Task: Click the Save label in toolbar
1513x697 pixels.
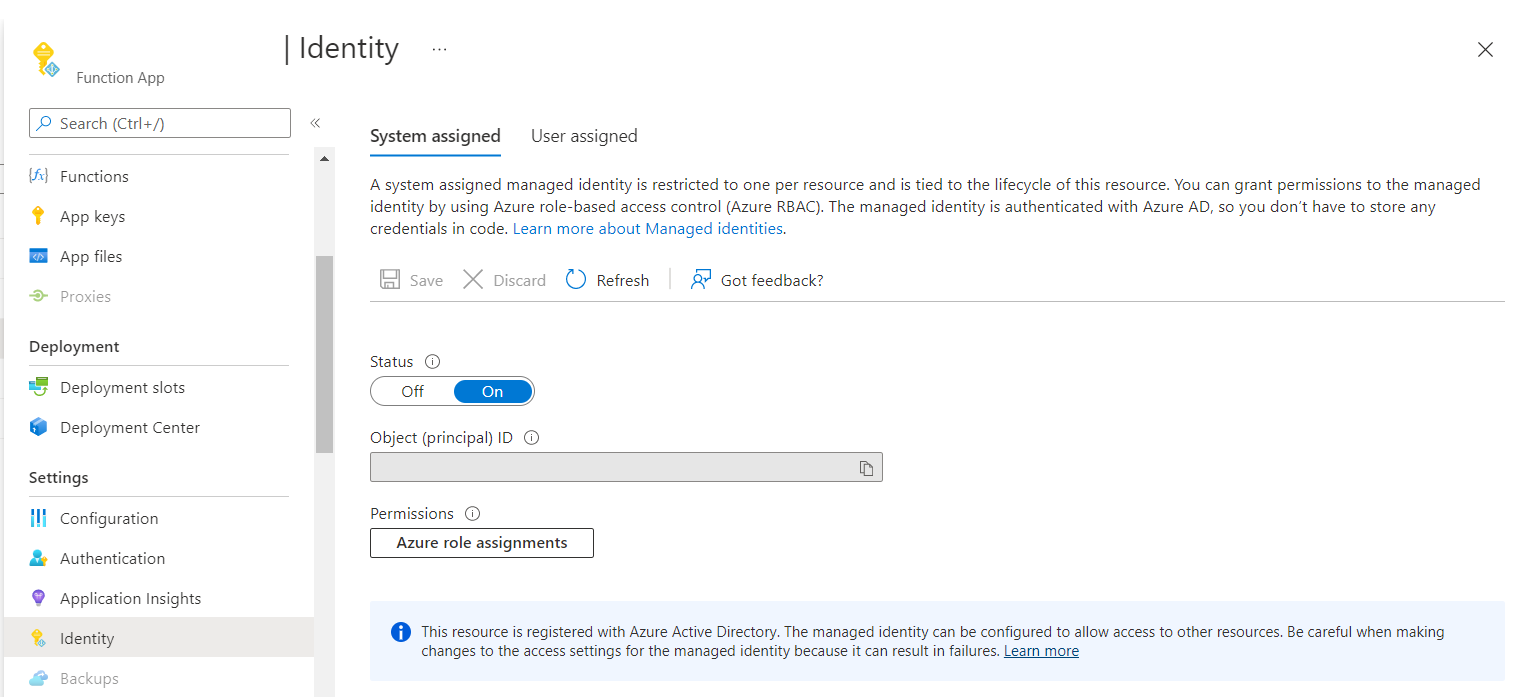Action: click(426, 280)
